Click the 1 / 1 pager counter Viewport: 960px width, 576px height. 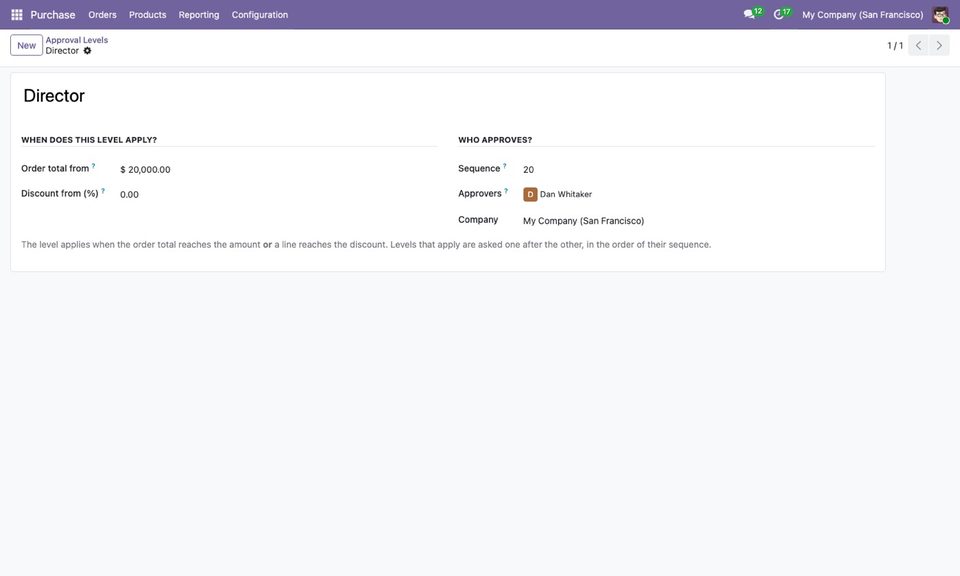click(x=895, y=46)
